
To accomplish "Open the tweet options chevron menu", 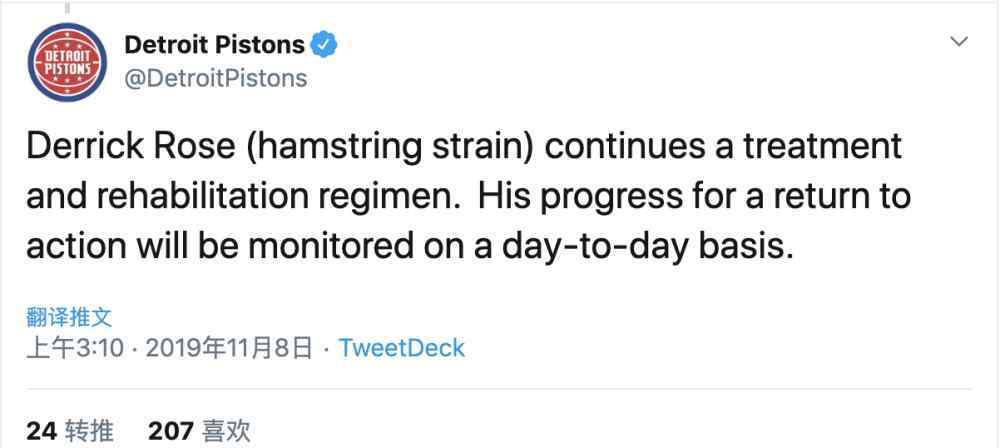I will [x=959, y=42].
